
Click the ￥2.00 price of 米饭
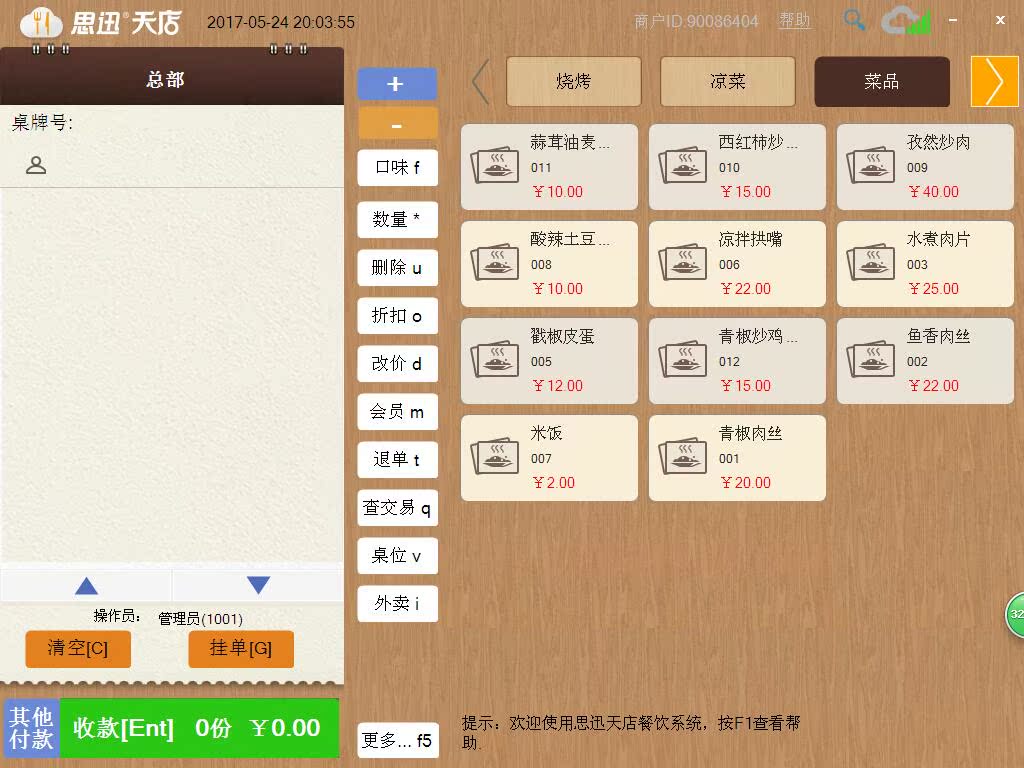[x=554, y=483]
